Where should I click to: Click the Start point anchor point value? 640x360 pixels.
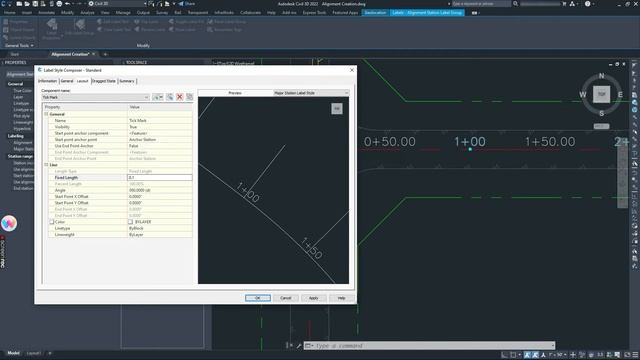click(160, 140)
